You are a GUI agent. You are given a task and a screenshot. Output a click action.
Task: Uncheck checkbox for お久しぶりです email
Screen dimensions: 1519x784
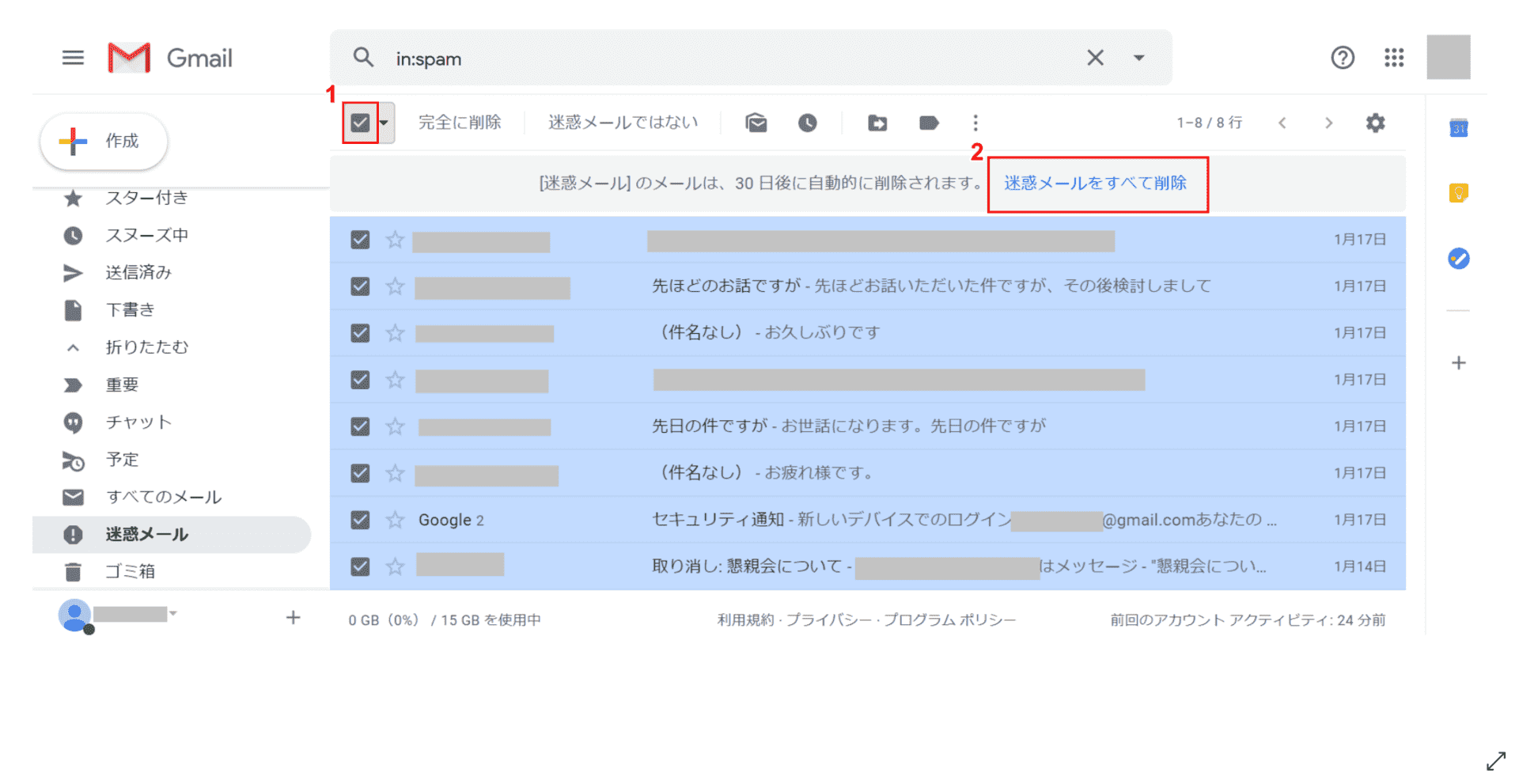360,333
